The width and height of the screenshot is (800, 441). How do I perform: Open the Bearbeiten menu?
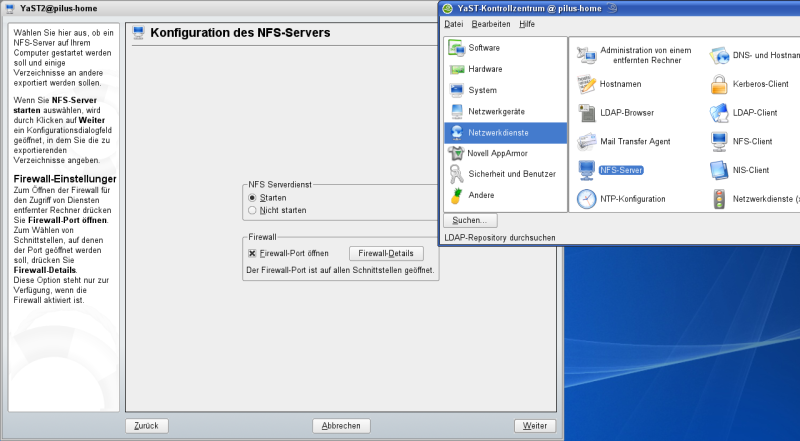point(491,24)
